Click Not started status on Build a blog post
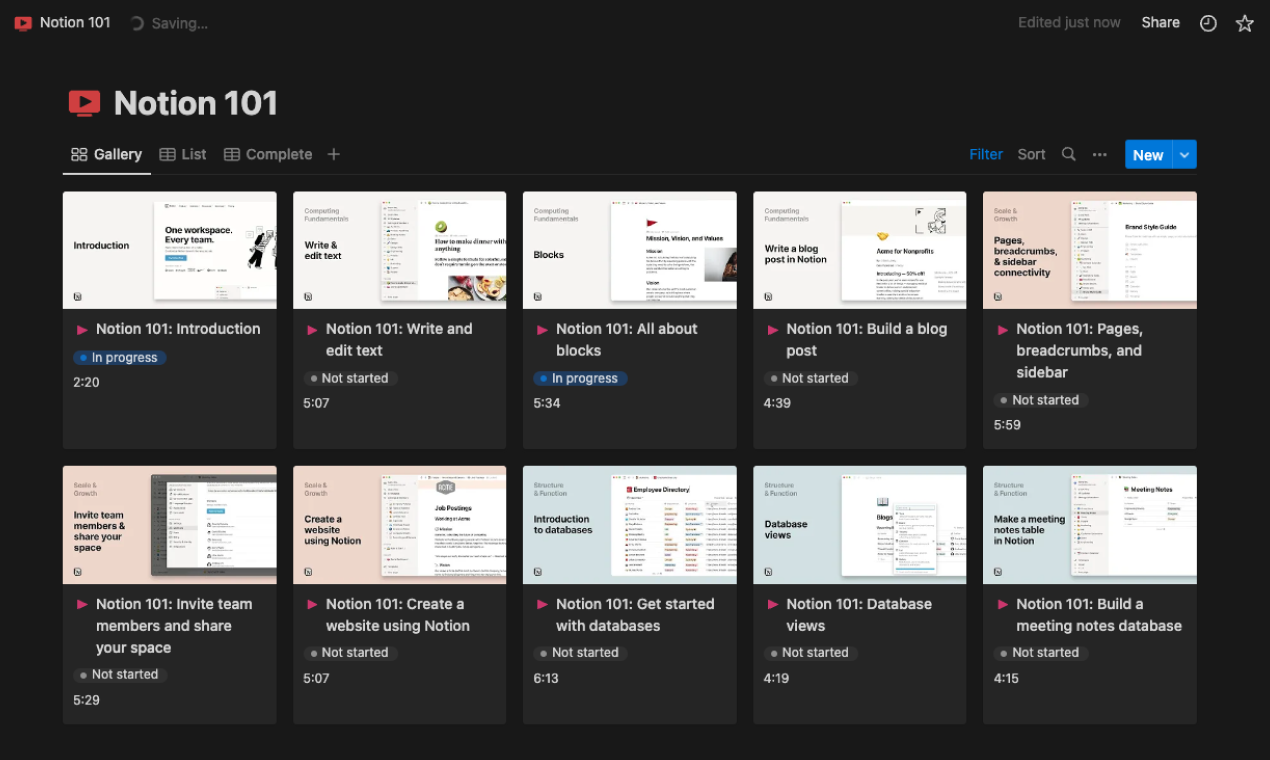The image size is (1270, 760). tap(811, 379)
